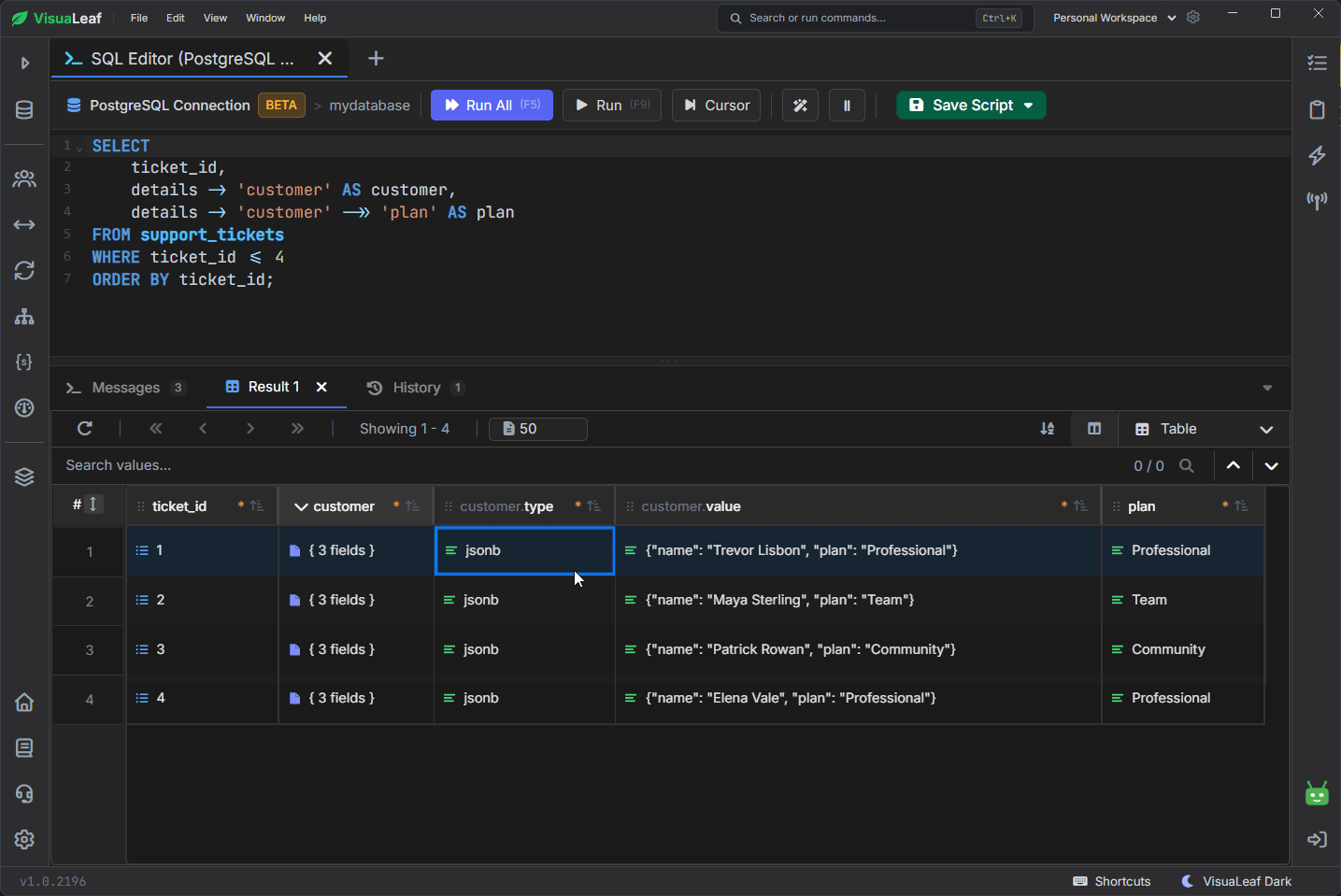Click the sort order icon in result toolbar

1048,429
